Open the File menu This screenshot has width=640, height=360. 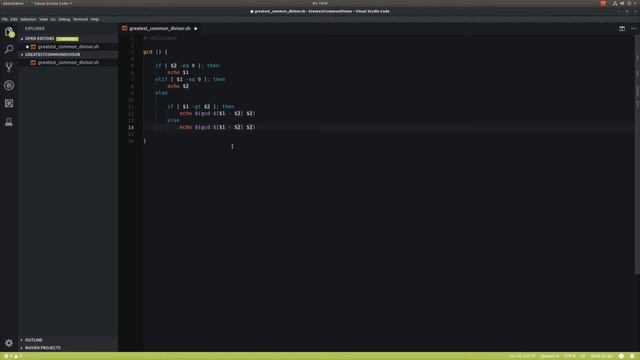[4, 19]
